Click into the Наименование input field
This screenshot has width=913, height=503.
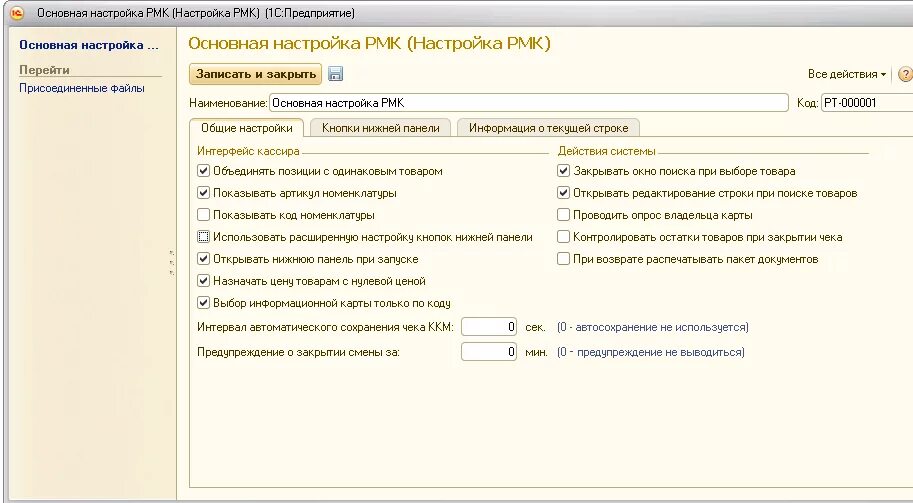click(529, 103)
